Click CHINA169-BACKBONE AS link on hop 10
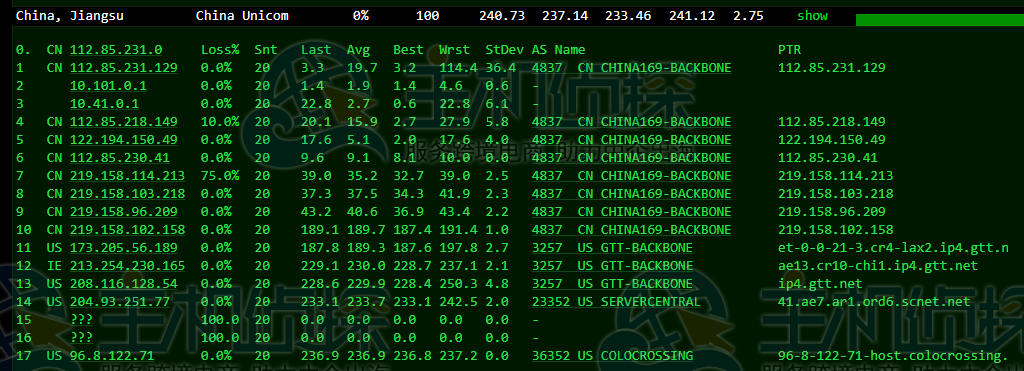This screenshot has width=1024, height=371. coord(632,230)
